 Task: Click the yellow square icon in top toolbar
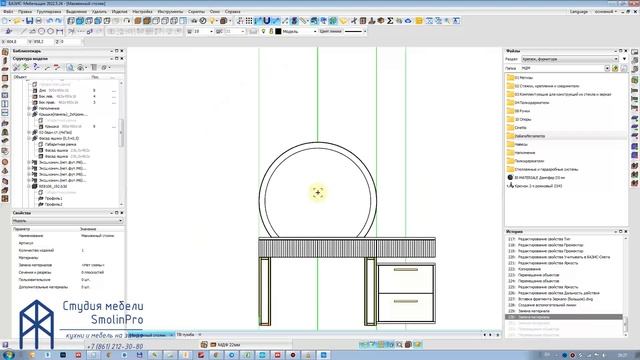point(419,20)
